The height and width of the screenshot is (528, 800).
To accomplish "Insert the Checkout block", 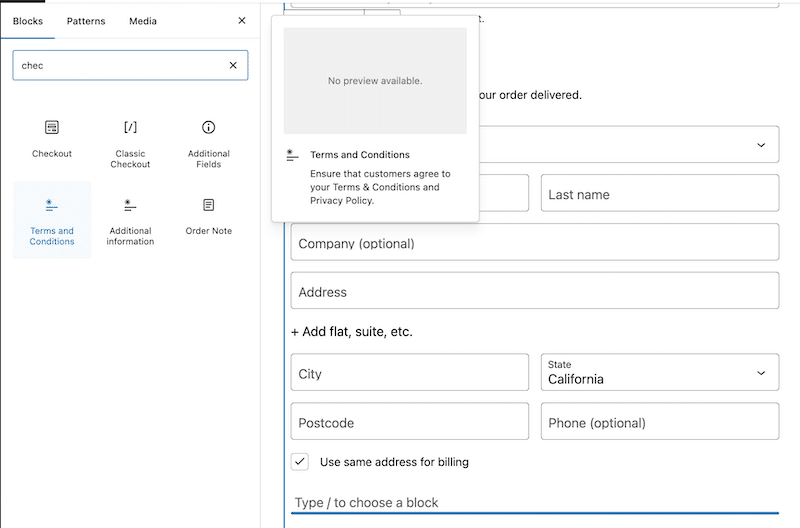I will pyautogui.click(x=52, y=141).
